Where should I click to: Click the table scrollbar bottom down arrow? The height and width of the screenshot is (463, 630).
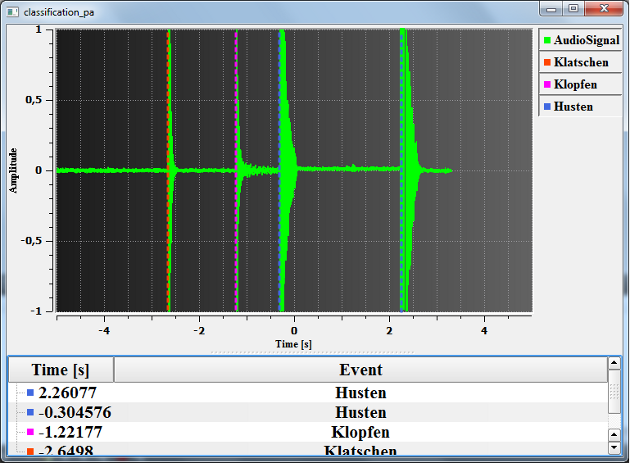(614, 448)
